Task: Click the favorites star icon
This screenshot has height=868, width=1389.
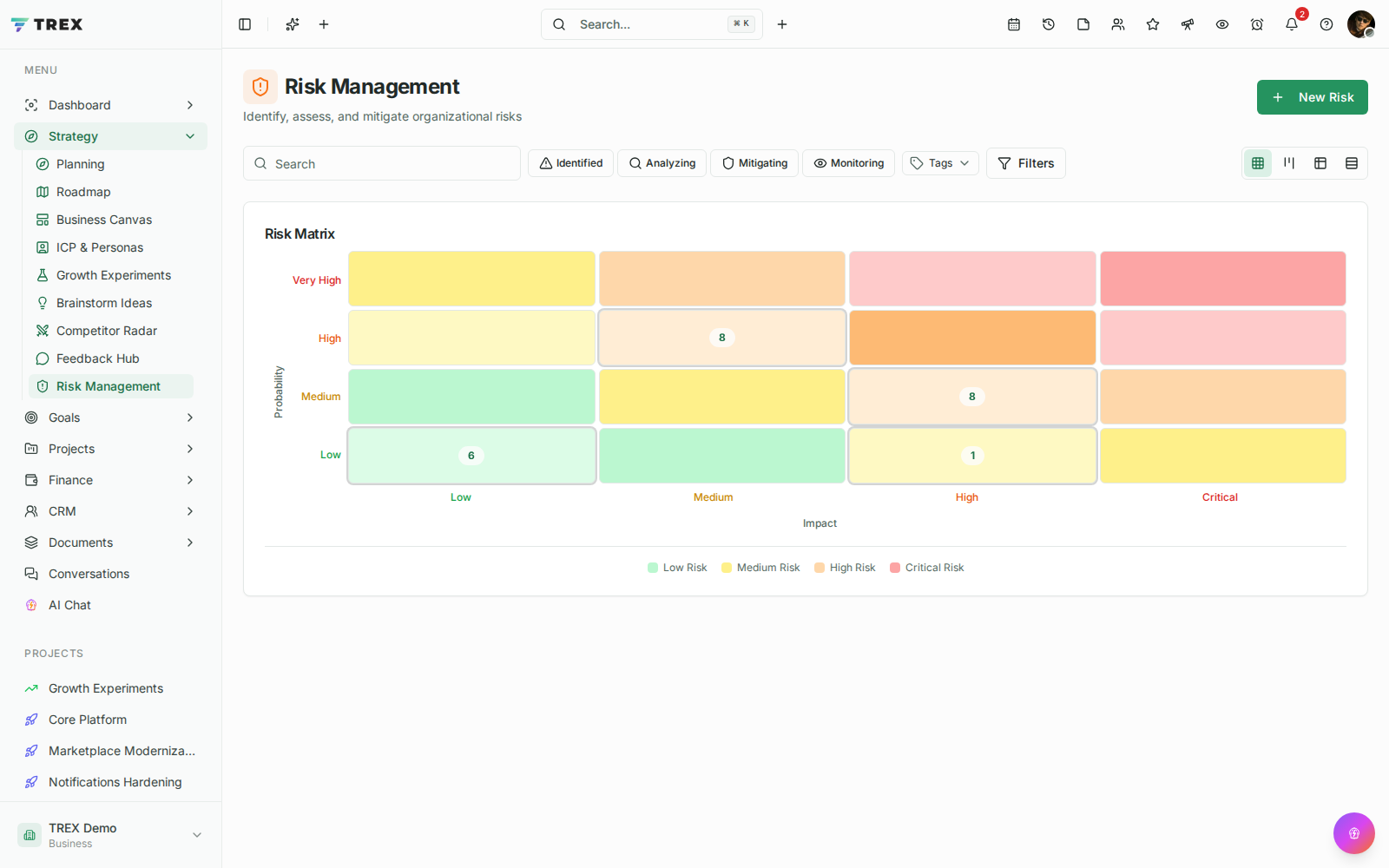Action: (1153, 24)
